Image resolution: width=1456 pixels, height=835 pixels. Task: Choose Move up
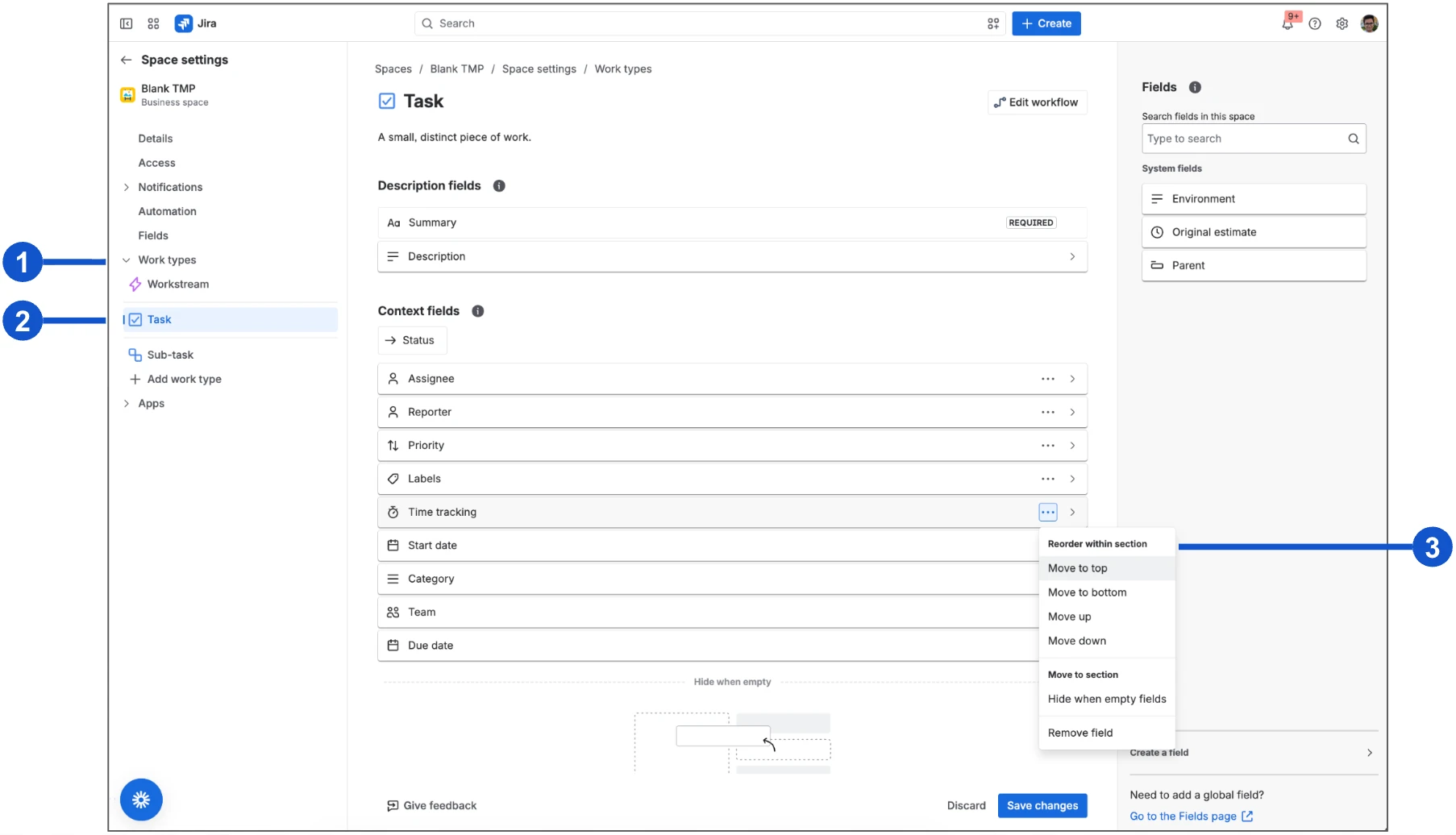(x=1107, y=617)
